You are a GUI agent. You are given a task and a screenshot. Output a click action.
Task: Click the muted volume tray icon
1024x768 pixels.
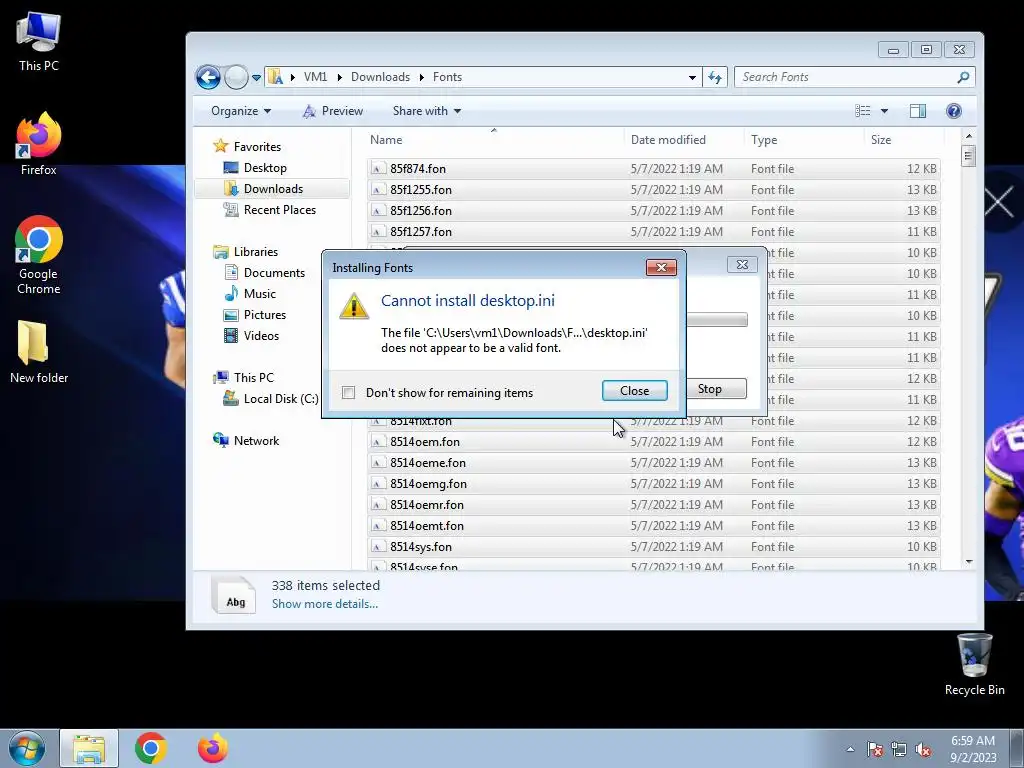pyautogui.click(x=923, y=750)
